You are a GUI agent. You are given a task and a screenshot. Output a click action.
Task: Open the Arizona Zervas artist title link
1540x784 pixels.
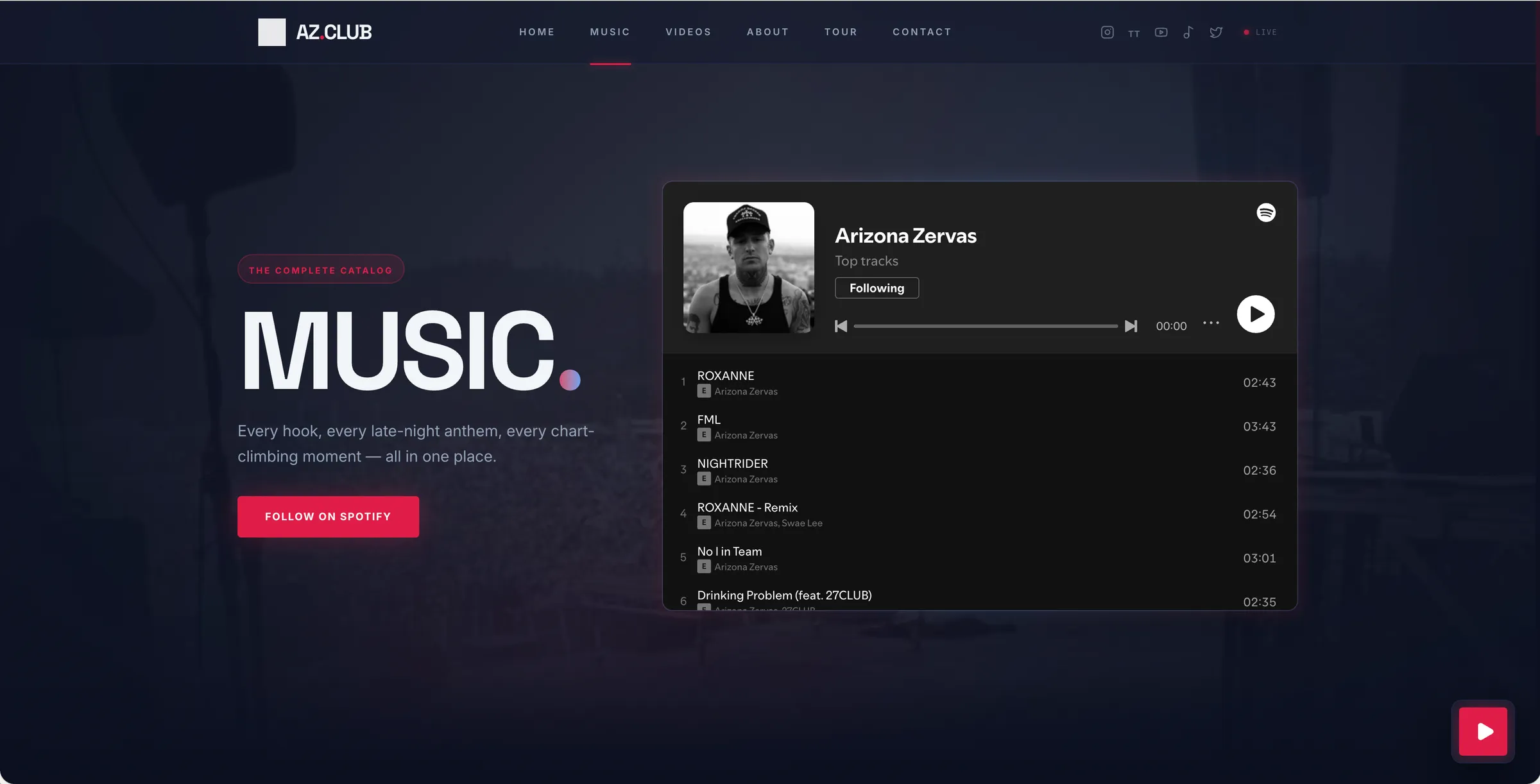(905, 235)
